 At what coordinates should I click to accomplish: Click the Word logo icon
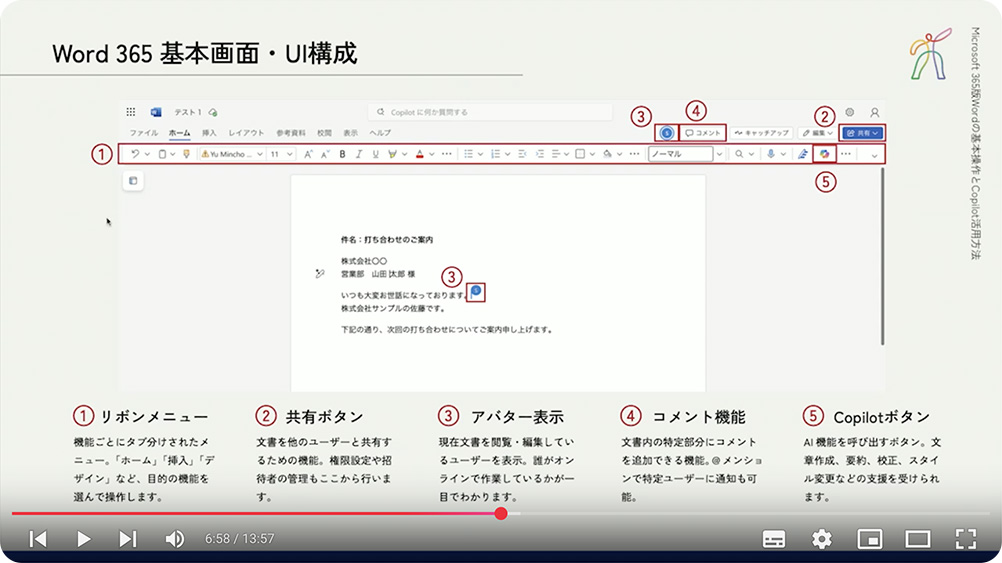(156, 112)
